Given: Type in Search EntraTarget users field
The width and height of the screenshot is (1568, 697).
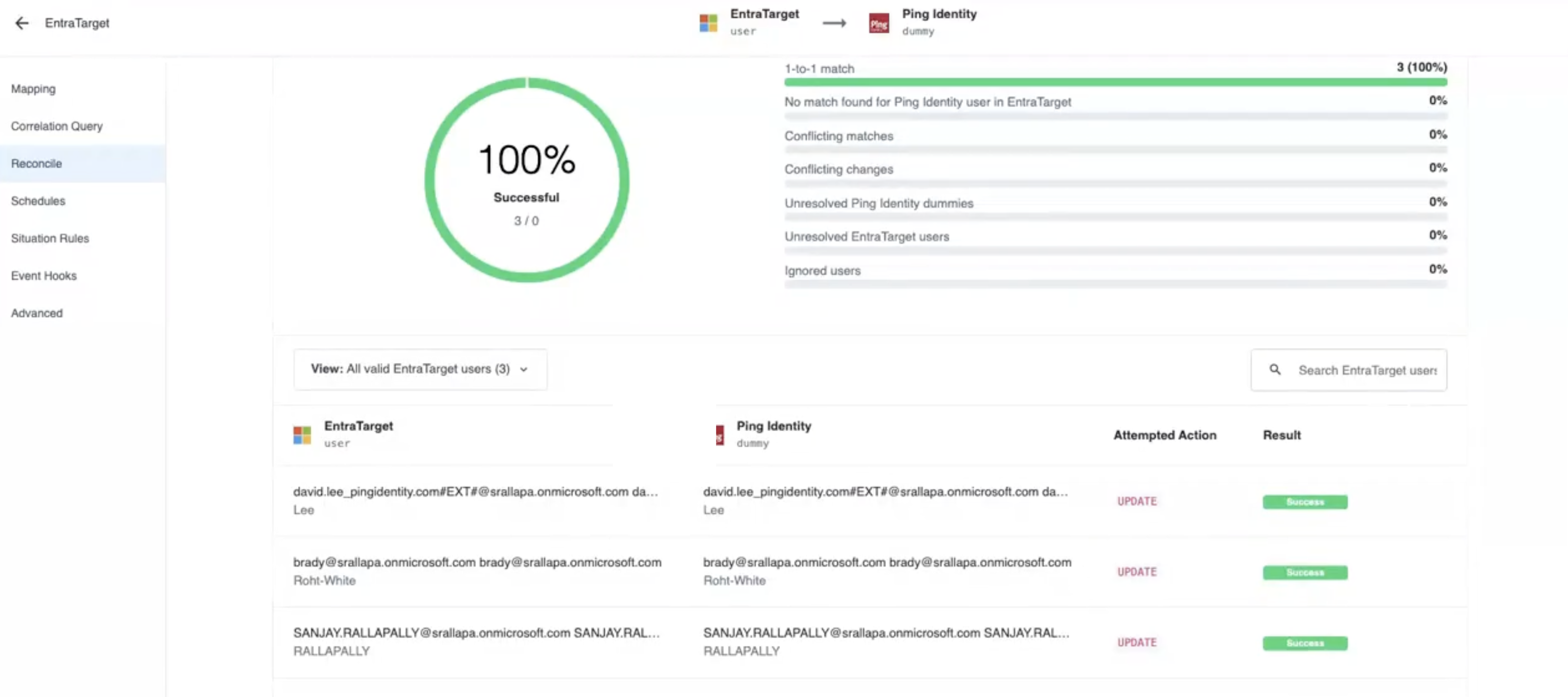Looking at the screenshot, I should click(x=1367, y=370).
